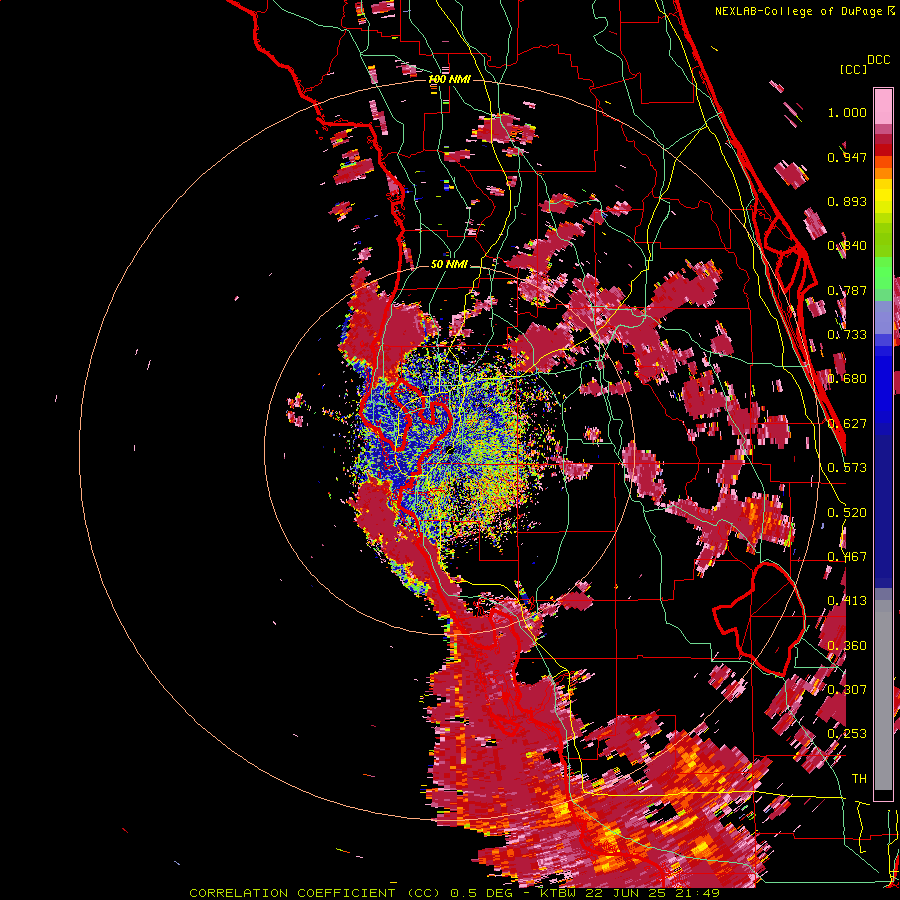Select the 0.733 scale value
The height and width of the screenshot is (900, 900).
coord(847,335)
